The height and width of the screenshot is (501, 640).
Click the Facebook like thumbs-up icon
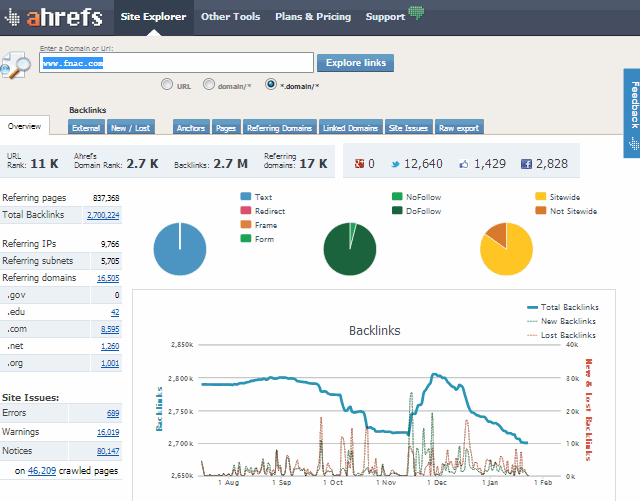464,164
